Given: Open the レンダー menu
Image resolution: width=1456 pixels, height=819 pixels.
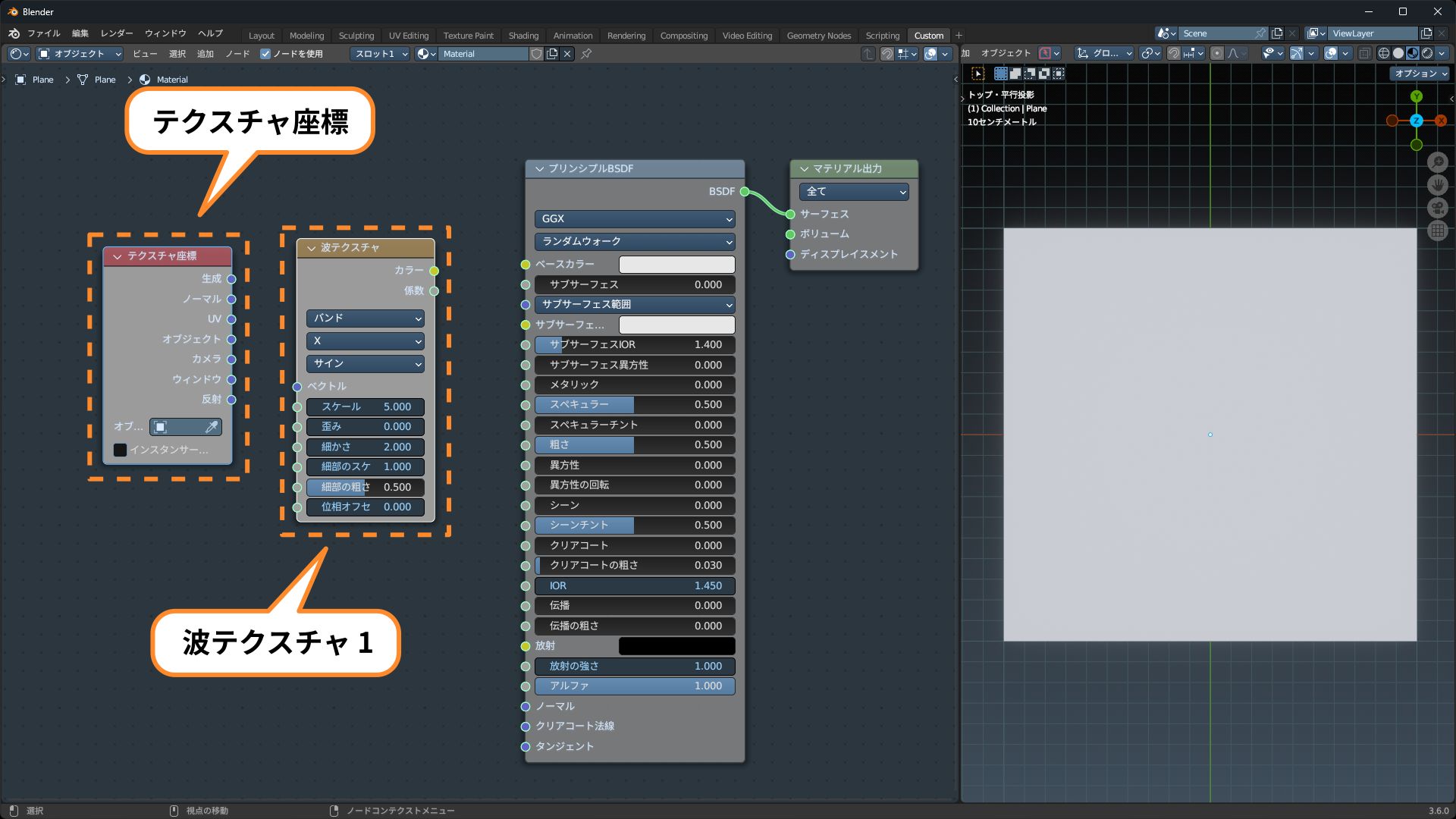Looking at the screenshot, I should pyautogui.click(x=116, y=33).
